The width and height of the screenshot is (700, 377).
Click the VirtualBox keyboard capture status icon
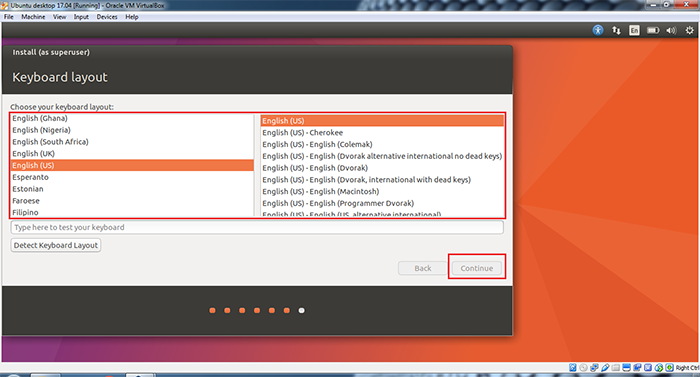point(669,368)
